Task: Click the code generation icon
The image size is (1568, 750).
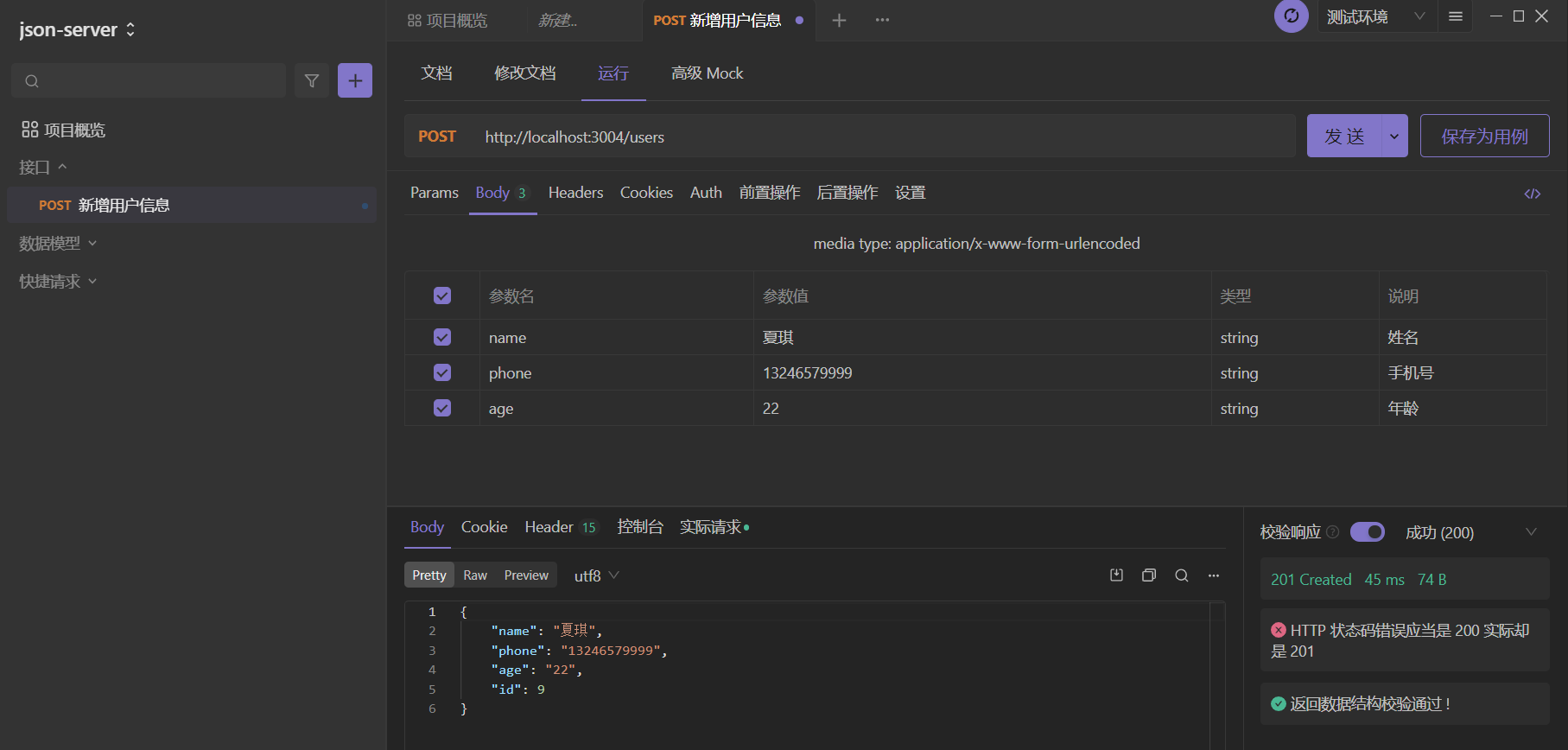Action: click(x=1532, y=194)
